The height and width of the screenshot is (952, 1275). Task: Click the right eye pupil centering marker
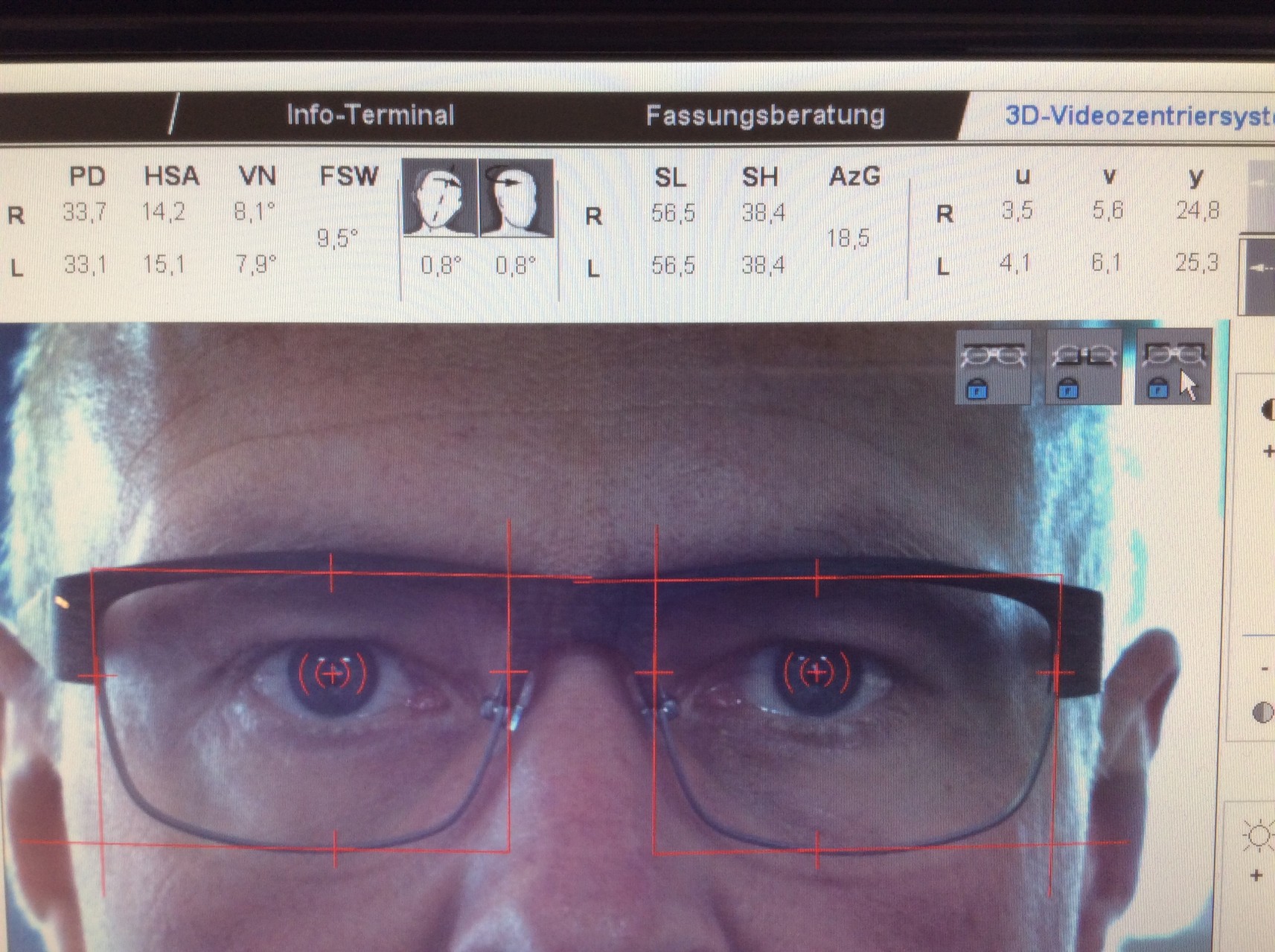pyautogui.click(x=333, y=674)
